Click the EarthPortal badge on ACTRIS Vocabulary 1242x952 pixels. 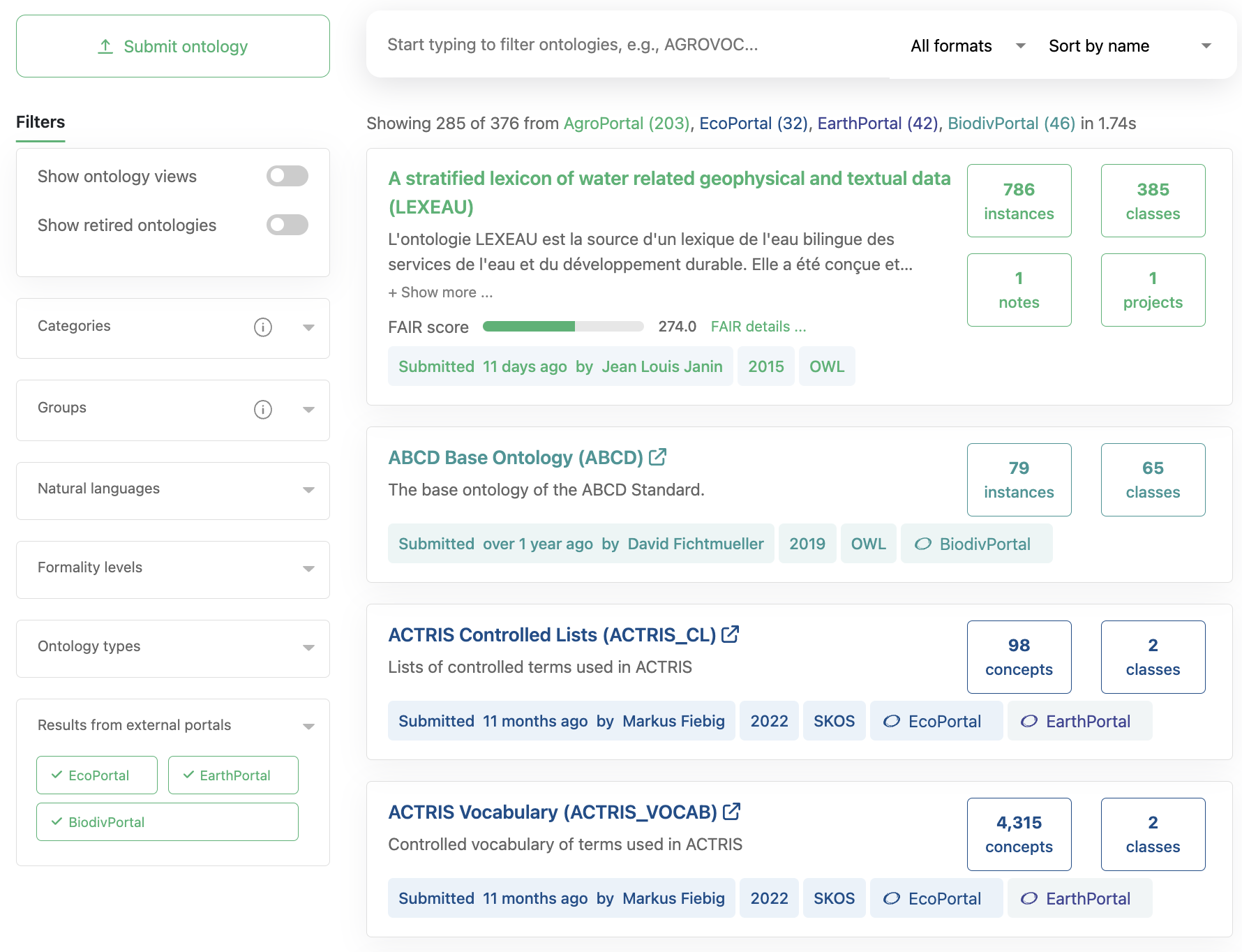pos(1079,898)
